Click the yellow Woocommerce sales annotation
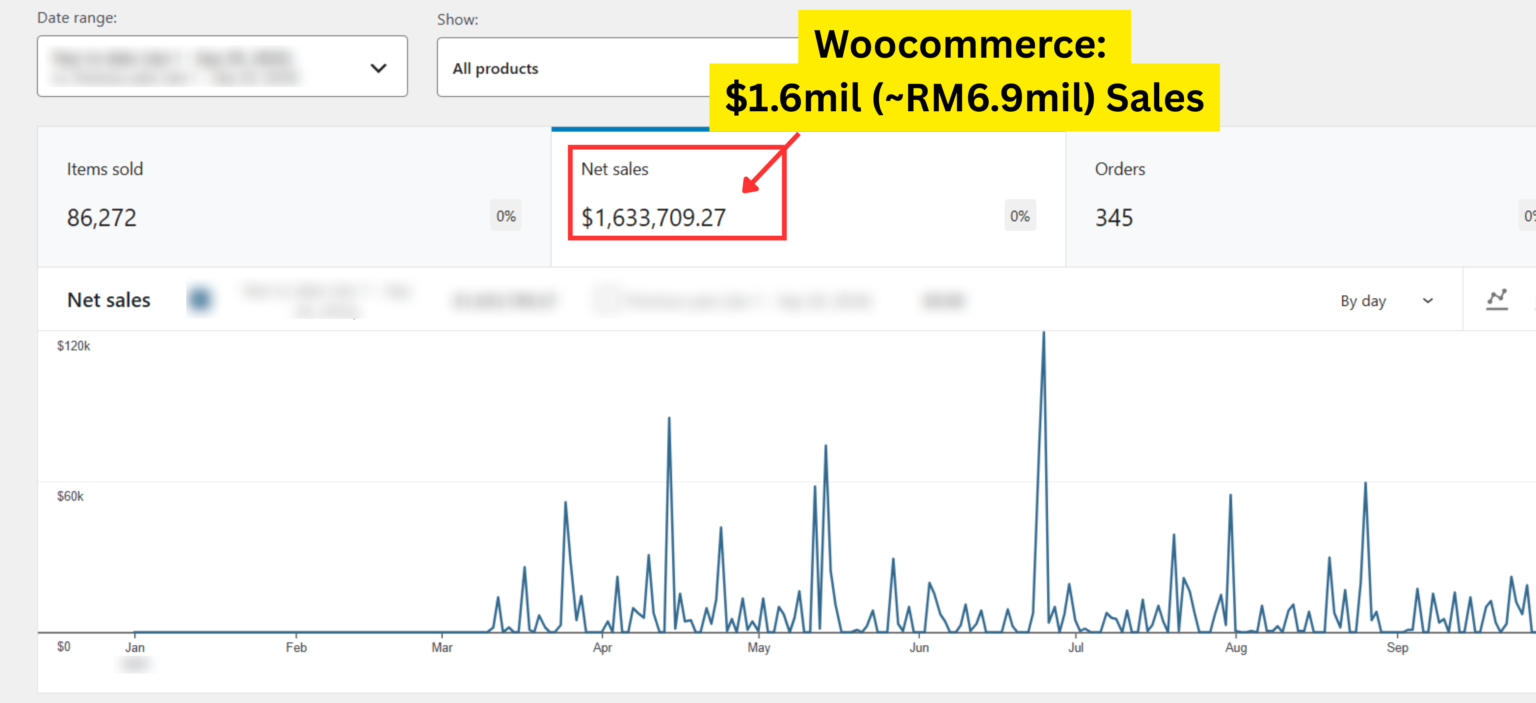Screen dimensions: 1536x703 tap(964, 72)
